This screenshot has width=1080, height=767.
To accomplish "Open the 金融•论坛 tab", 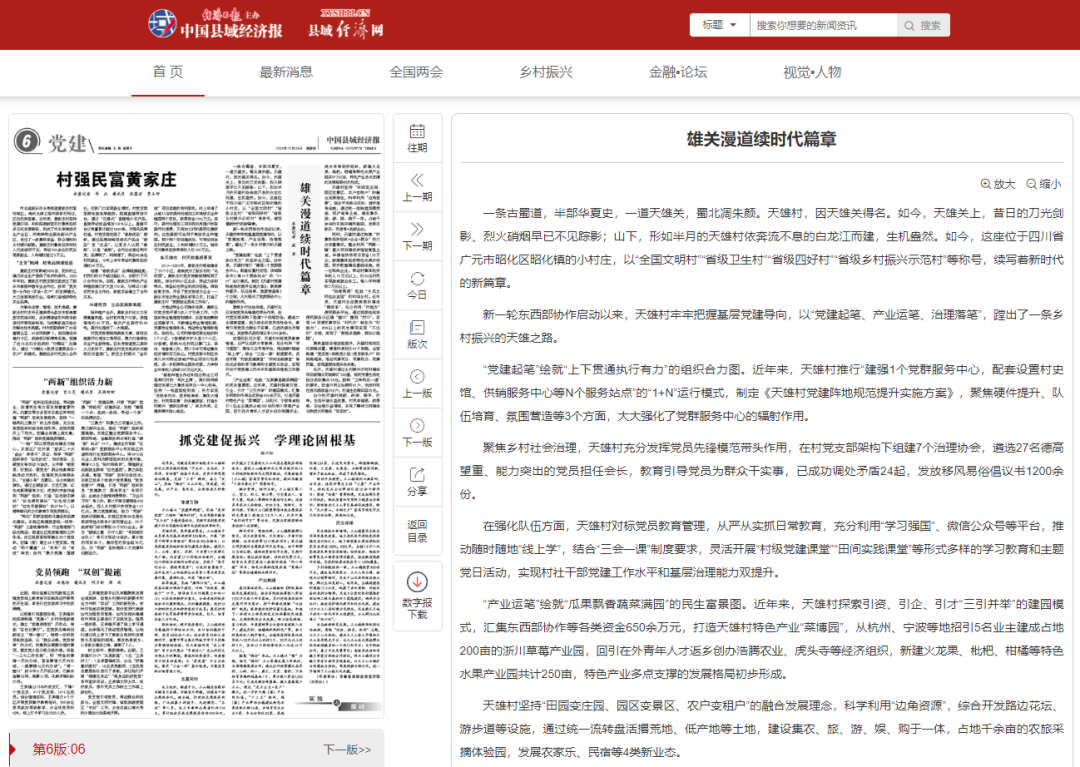I will pyautogui.click(x=678, y=72).
